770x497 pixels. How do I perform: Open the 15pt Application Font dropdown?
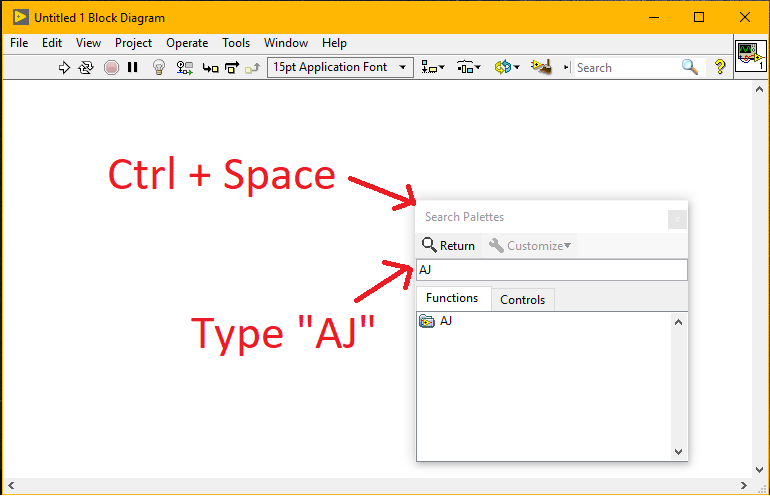(x=340, y=68)
